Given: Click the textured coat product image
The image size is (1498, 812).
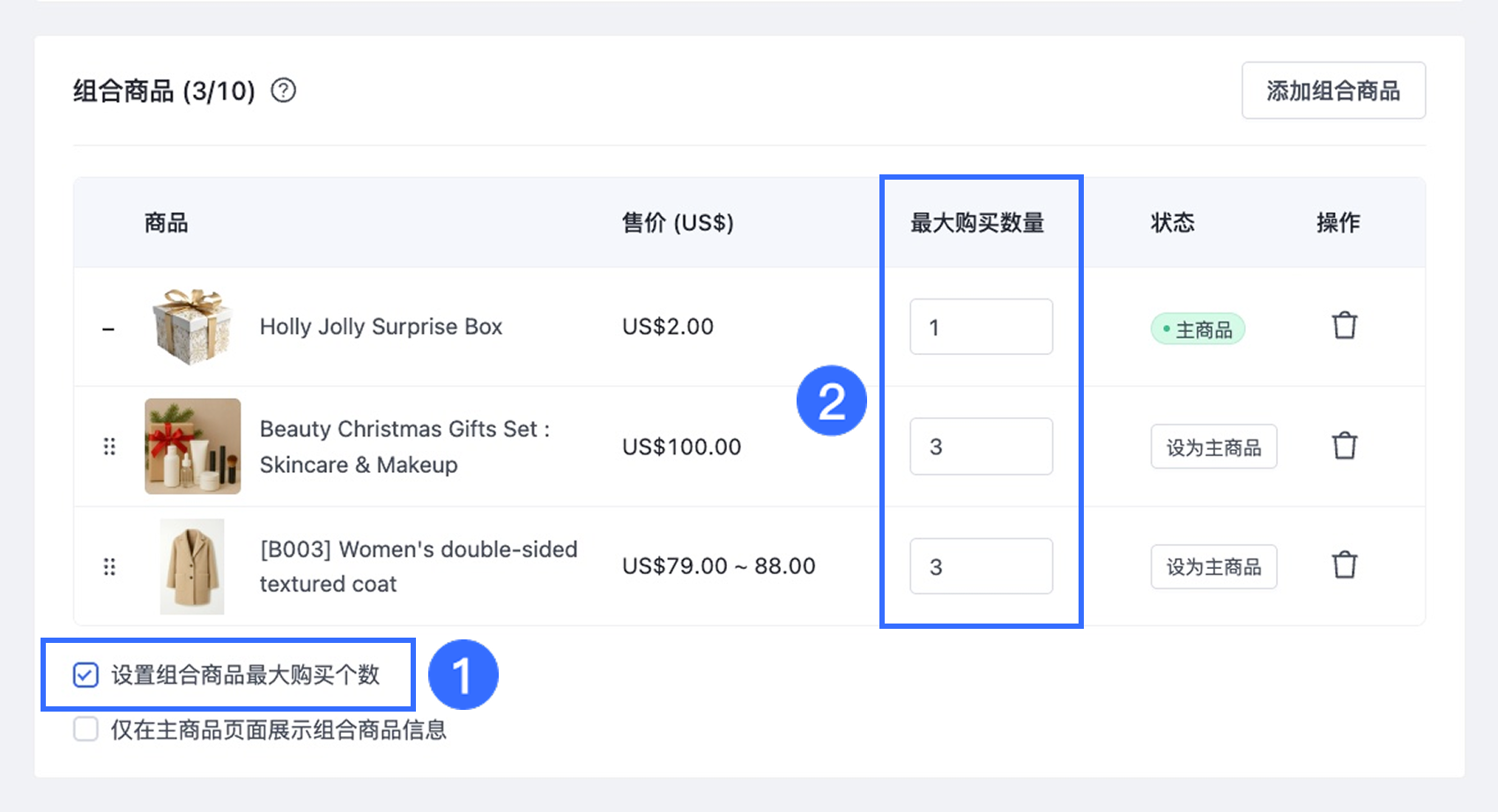Looking at the screenshot, I should (192, 566).
